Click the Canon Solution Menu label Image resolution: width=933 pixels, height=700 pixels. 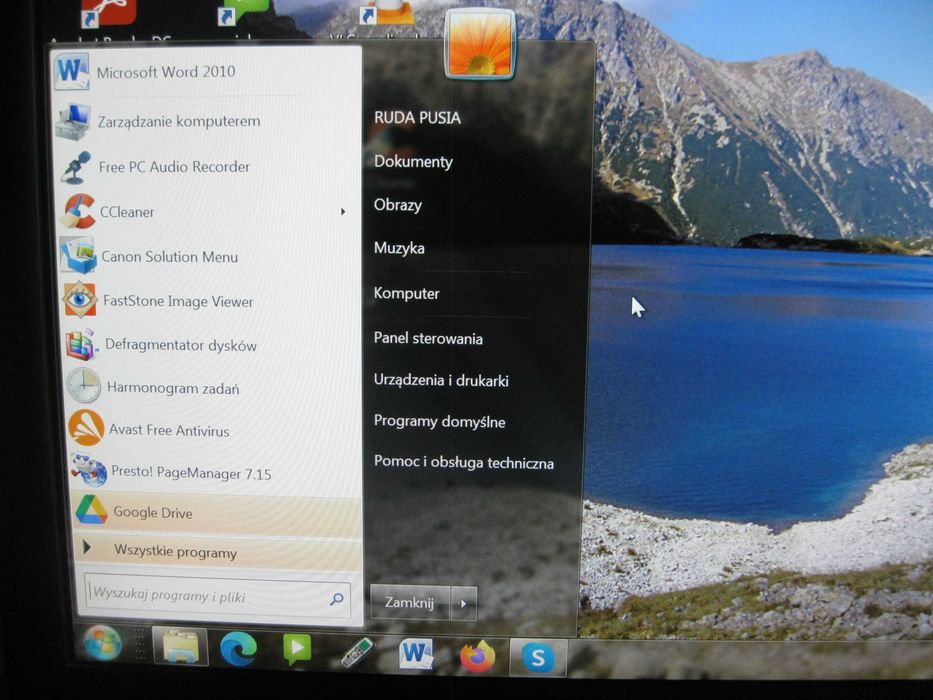[170, 257]
